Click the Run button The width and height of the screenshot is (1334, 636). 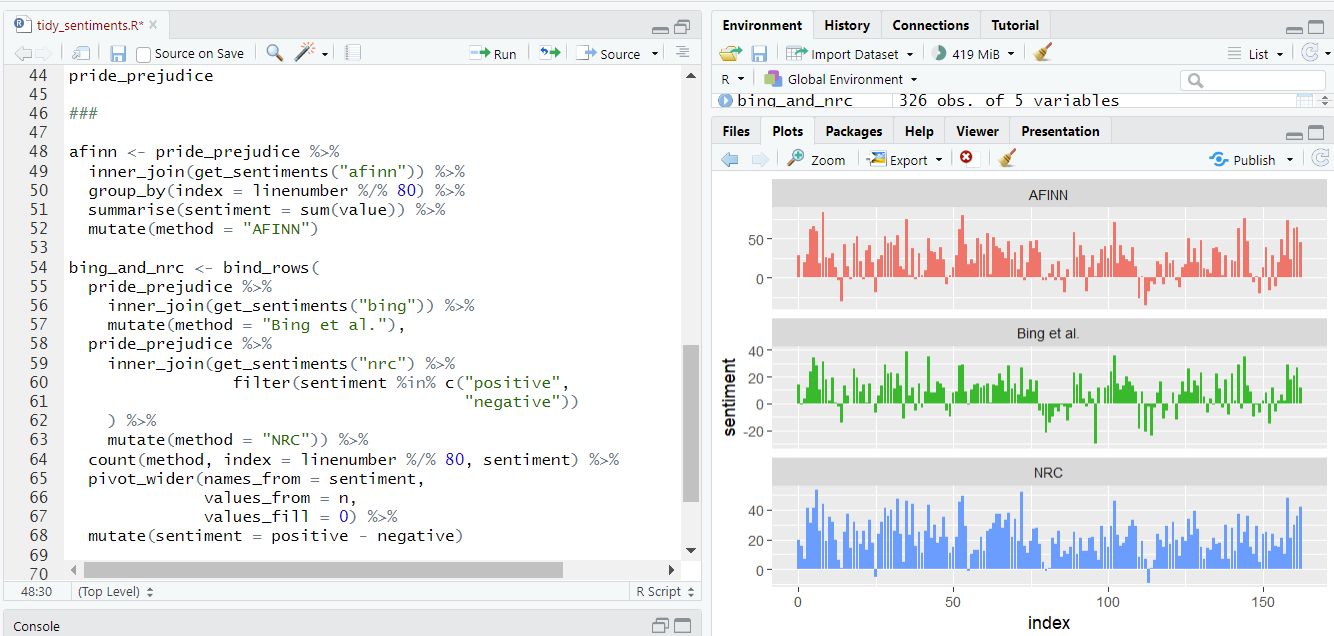click(494, 54)
